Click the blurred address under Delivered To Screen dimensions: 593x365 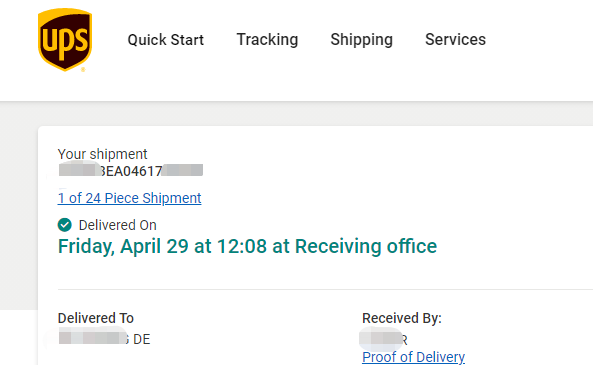click(x=93, y=338)
